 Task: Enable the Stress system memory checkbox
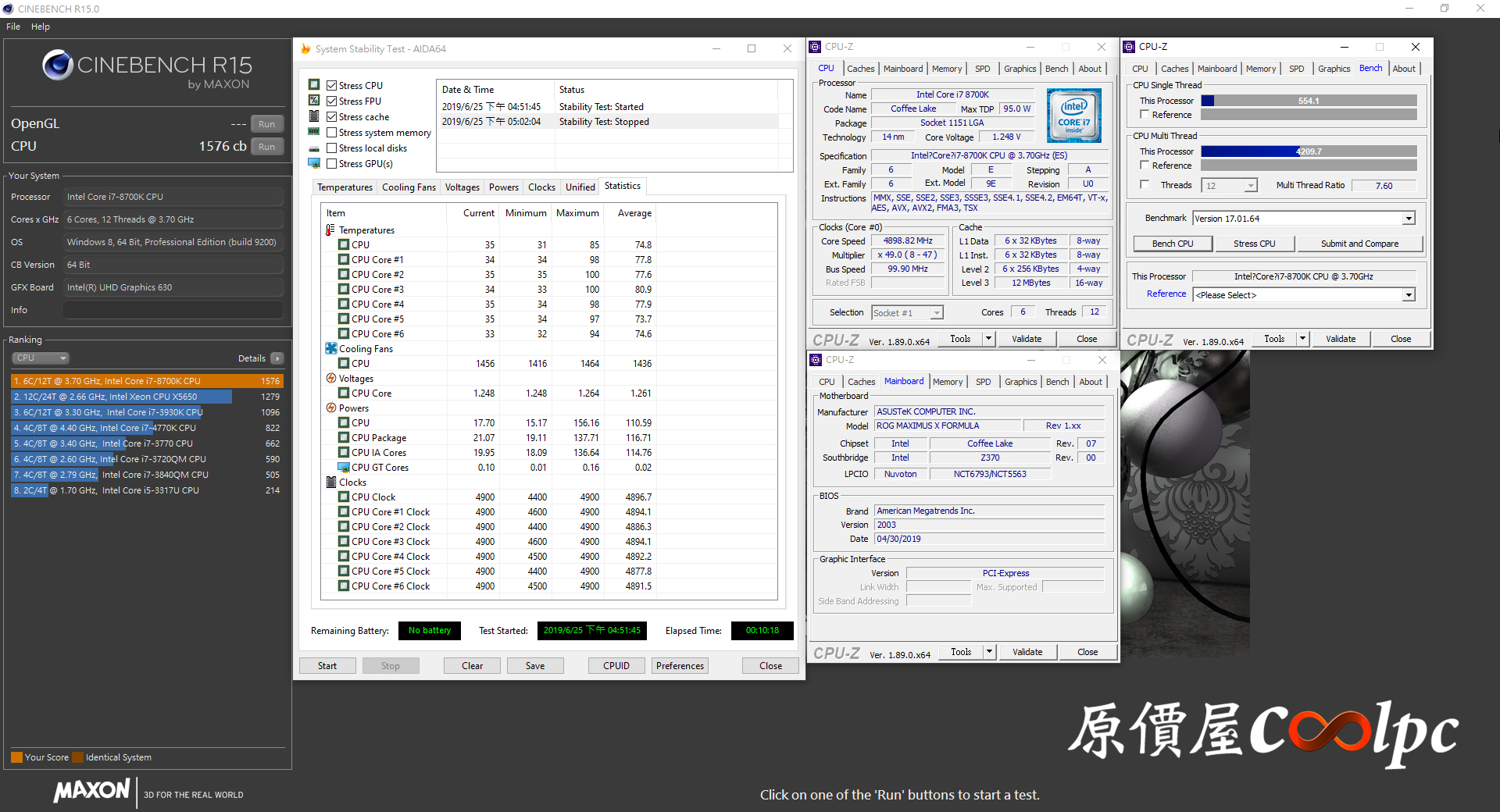pos(331,132)
